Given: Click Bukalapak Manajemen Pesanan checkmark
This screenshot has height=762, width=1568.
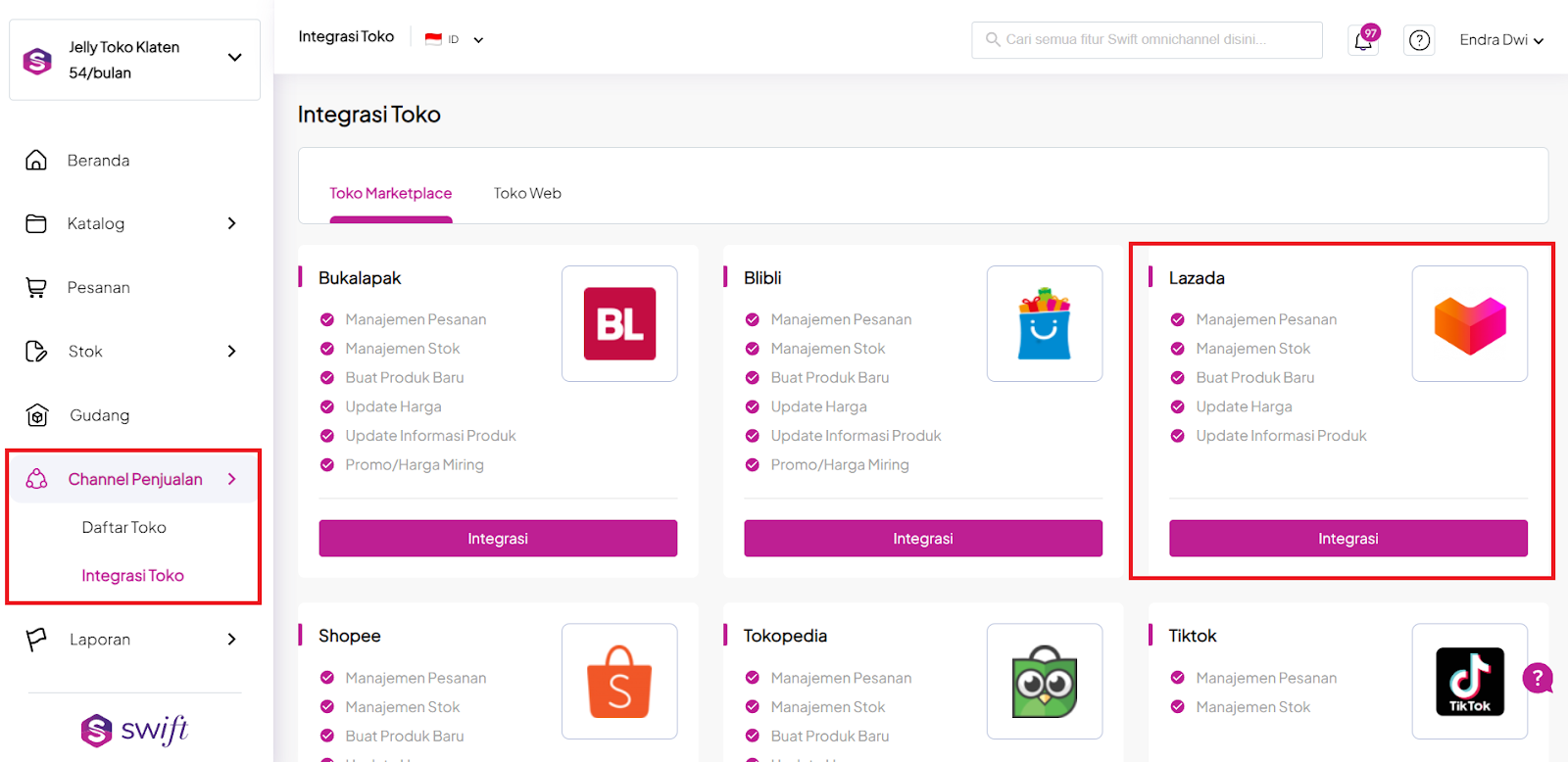Looking at the screenshot, I should pyautogui.click(x=327, y=319).
